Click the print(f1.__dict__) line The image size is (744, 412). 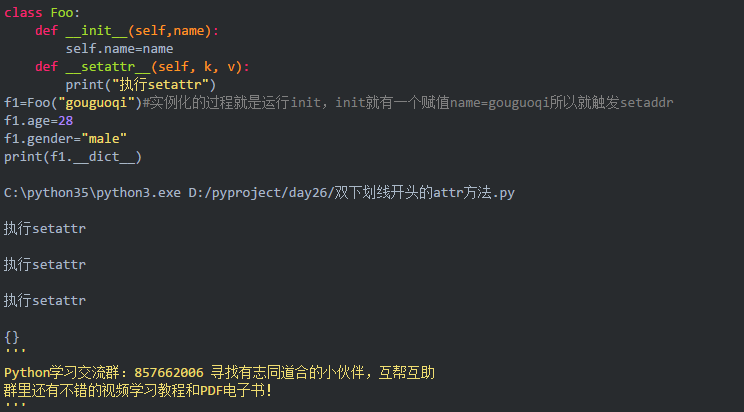(x=73, y=157)
